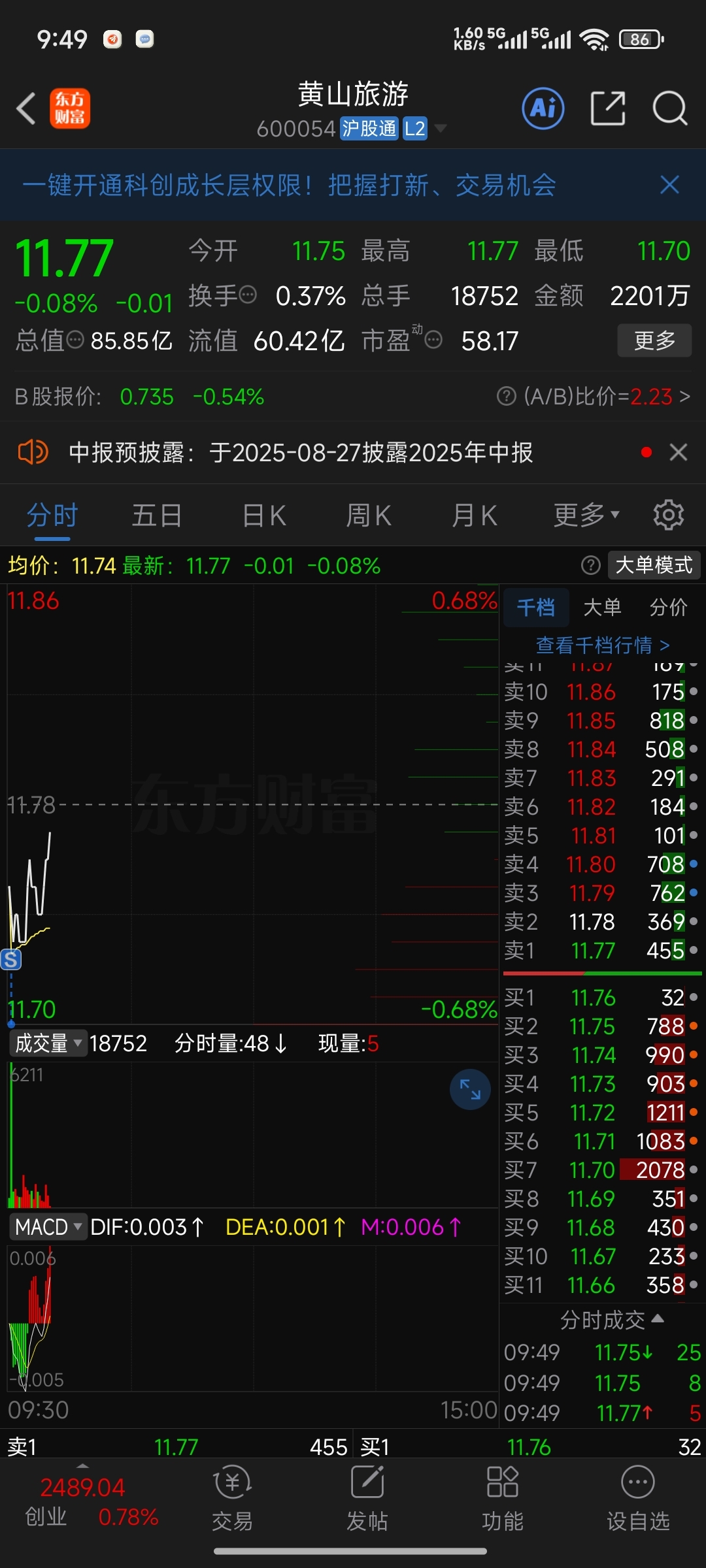The height and width of the screenshot is (1568, 706).
Task: Open the search magnifier icon
Action: click(670, 108)
